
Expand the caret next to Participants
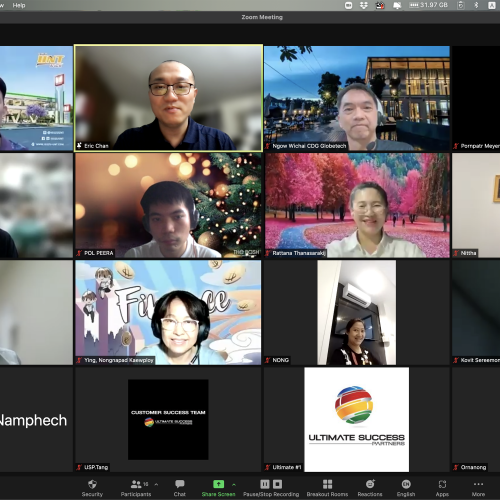pos(156,484)
